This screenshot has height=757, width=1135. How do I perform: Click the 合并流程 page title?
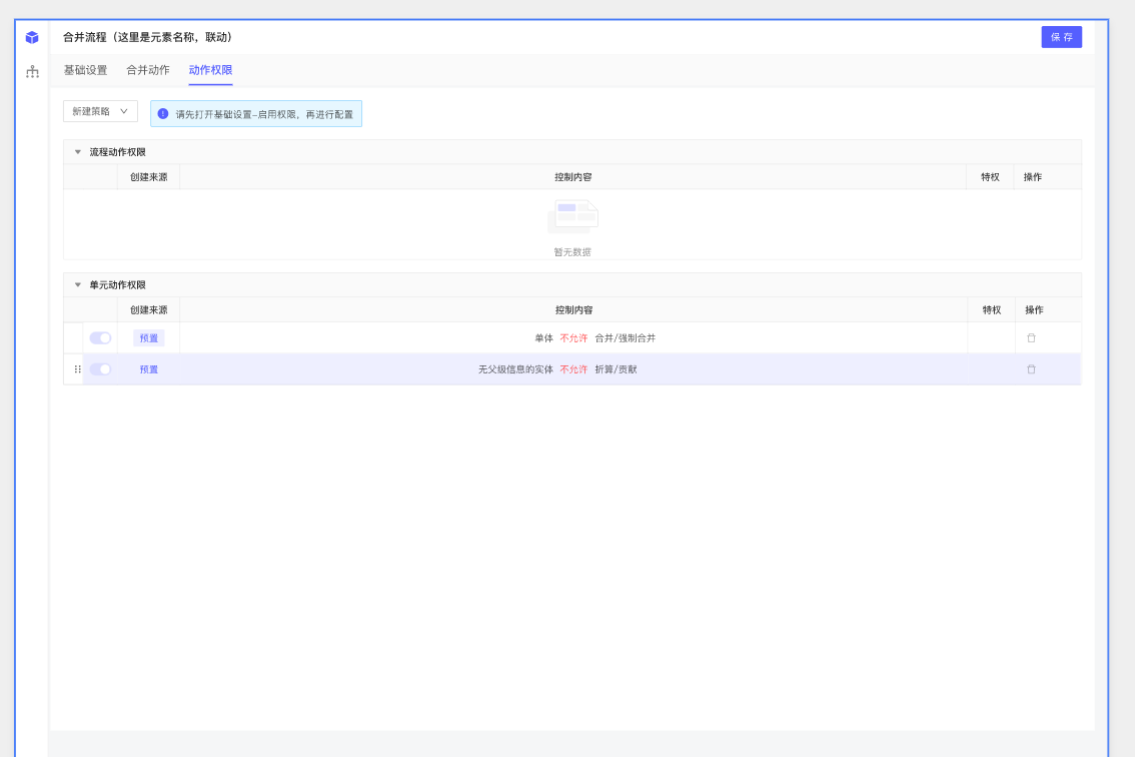coord(147,38)
